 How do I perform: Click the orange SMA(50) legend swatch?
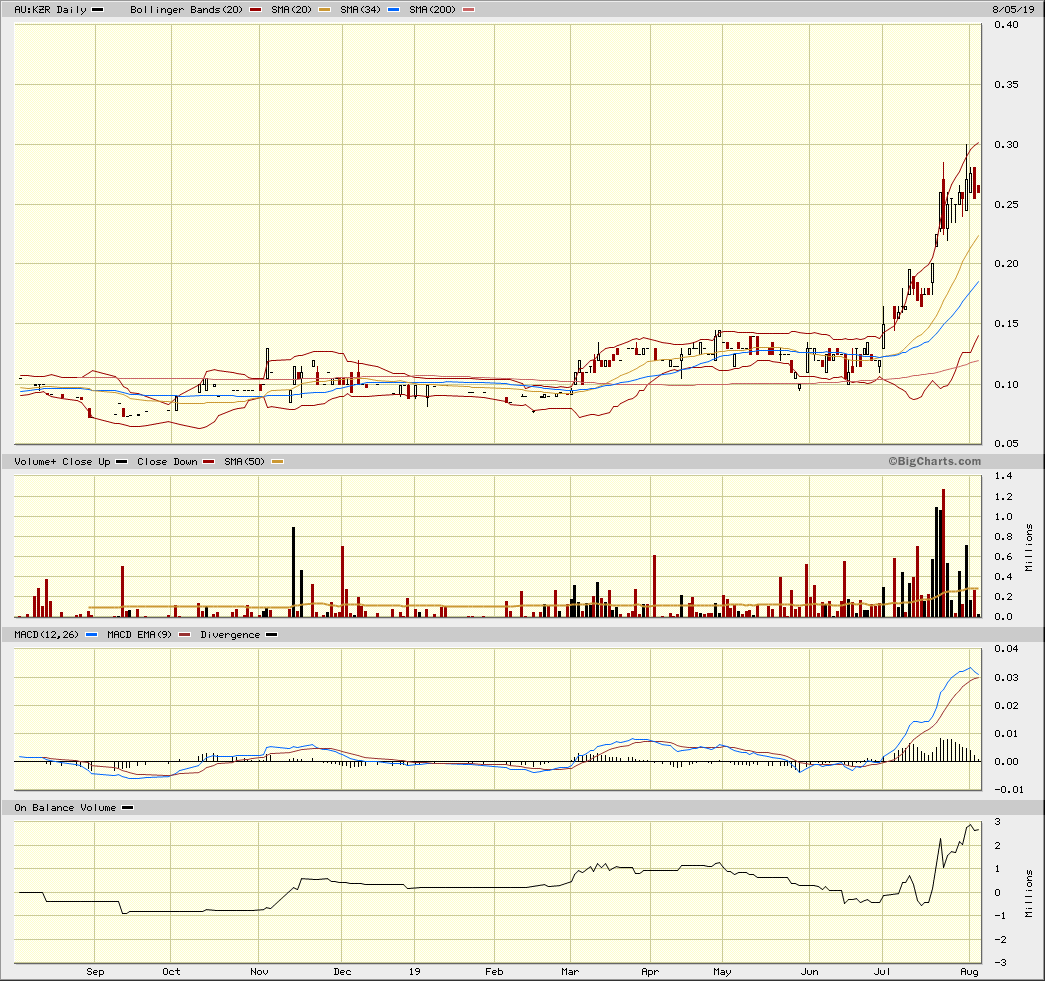tap(278, 462)
